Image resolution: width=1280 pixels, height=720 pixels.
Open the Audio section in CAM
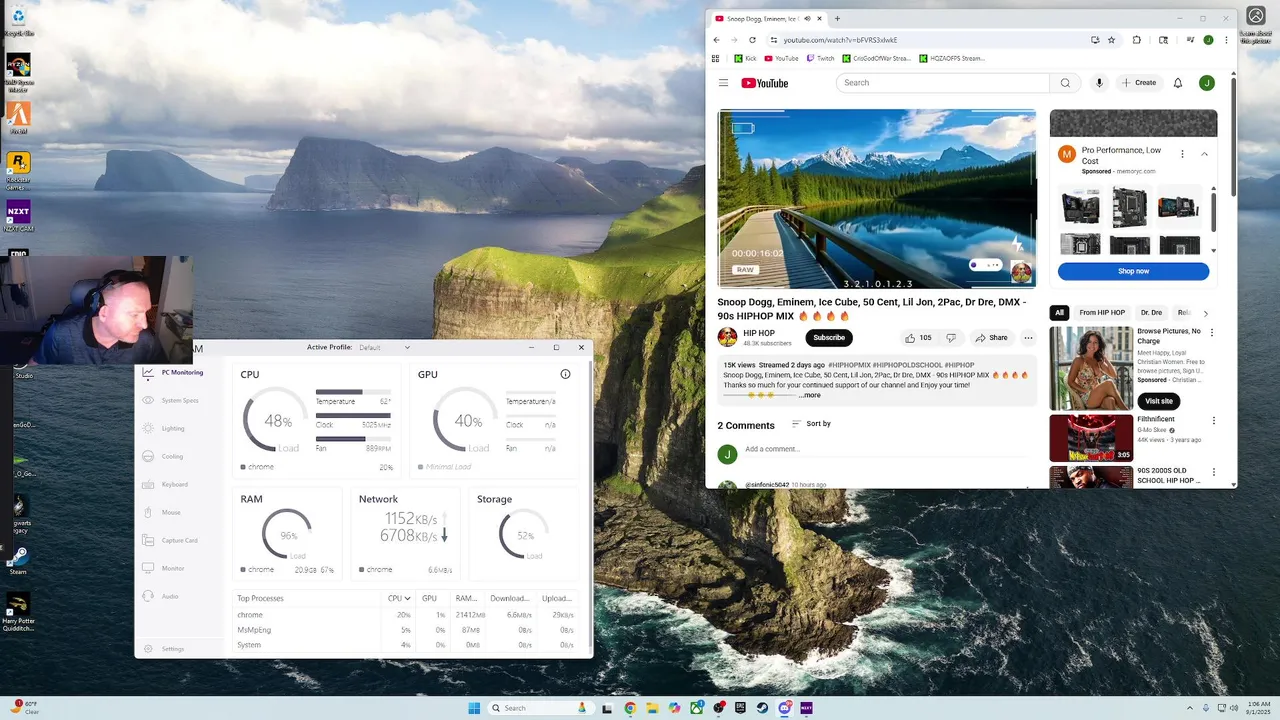(161, 596)
